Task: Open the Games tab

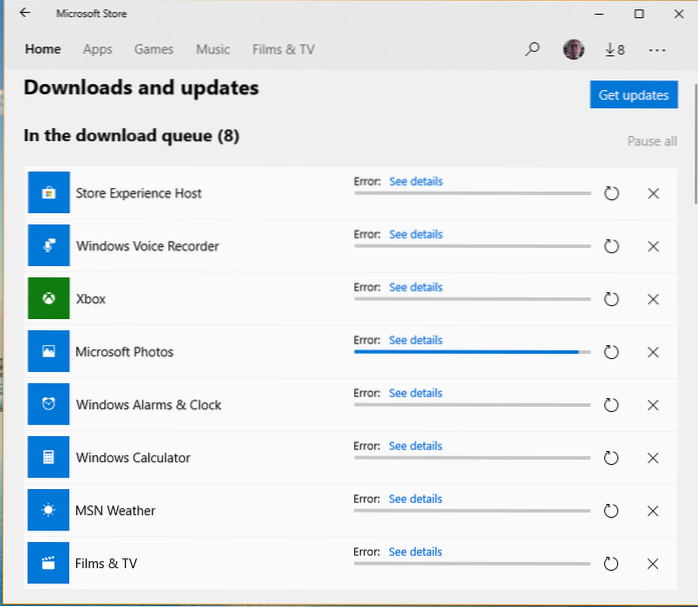Action: pyautogui.click(x=153, y=49)
